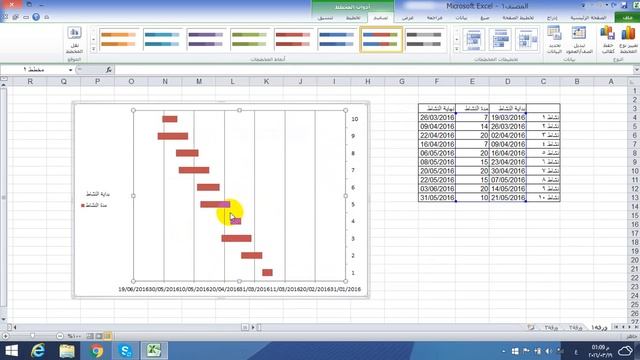Select the top Gantt bar for category 10
640x360 pixels.
pyautogui.click(x=170, y=119)
